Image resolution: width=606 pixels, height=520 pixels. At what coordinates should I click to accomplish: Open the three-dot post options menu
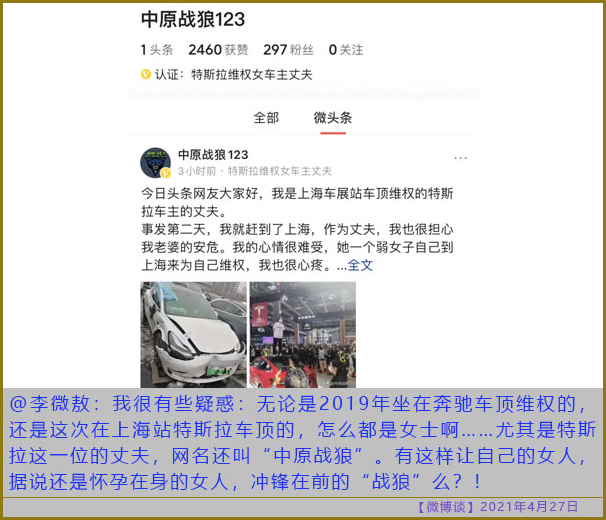[461, 158]
